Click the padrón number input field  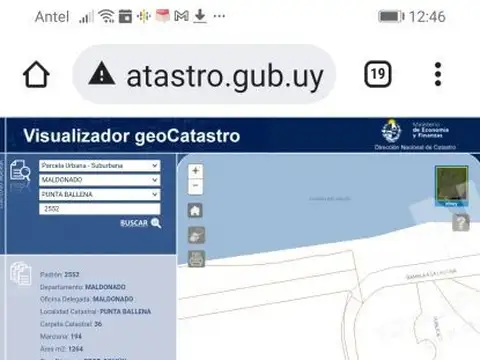tap(100, 209)
